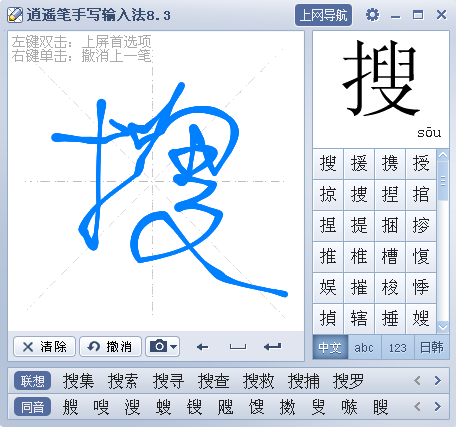Select candidate character 携
Viewport: 456px width, 427px height.
390,164
